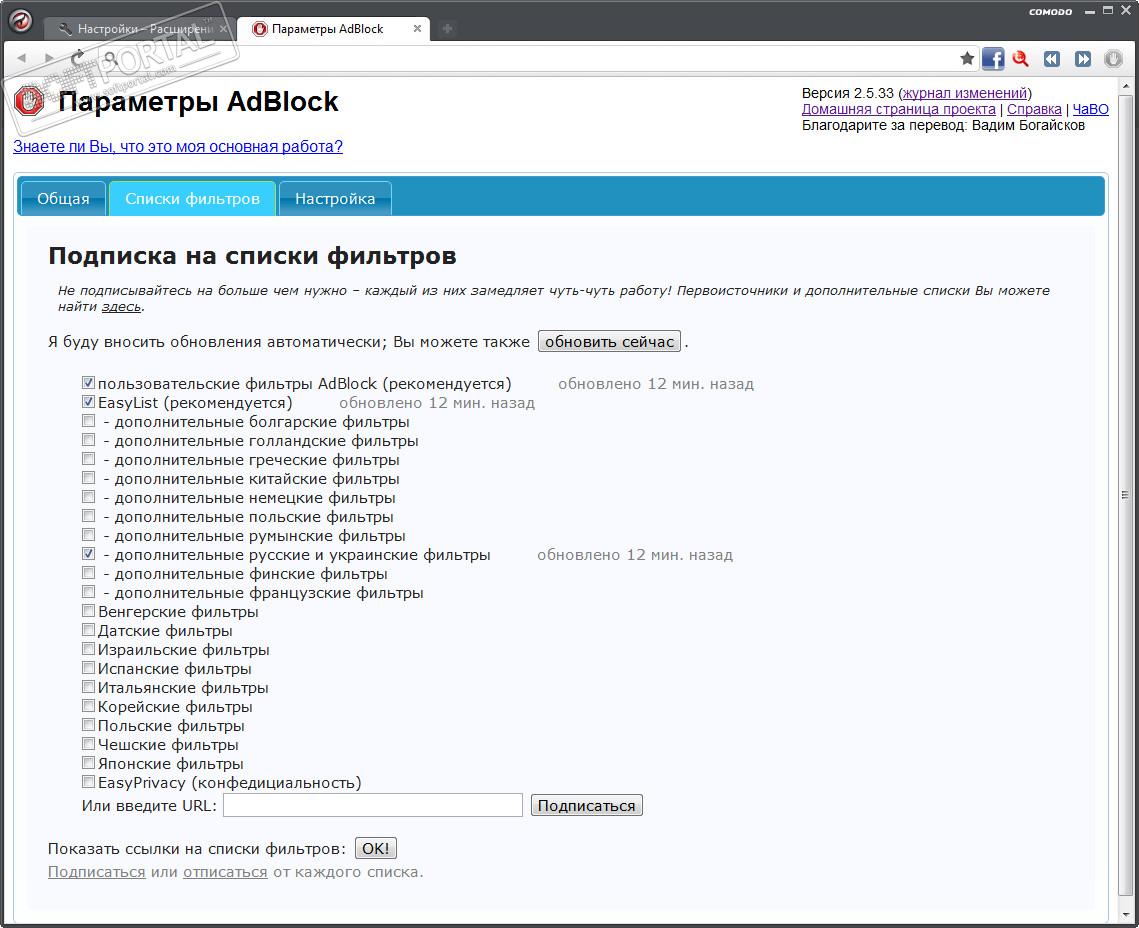Viewport: 1139px width, 928px height.
Task: Enable дополнительные греческие фильтры
Action: tap(88, 458)
